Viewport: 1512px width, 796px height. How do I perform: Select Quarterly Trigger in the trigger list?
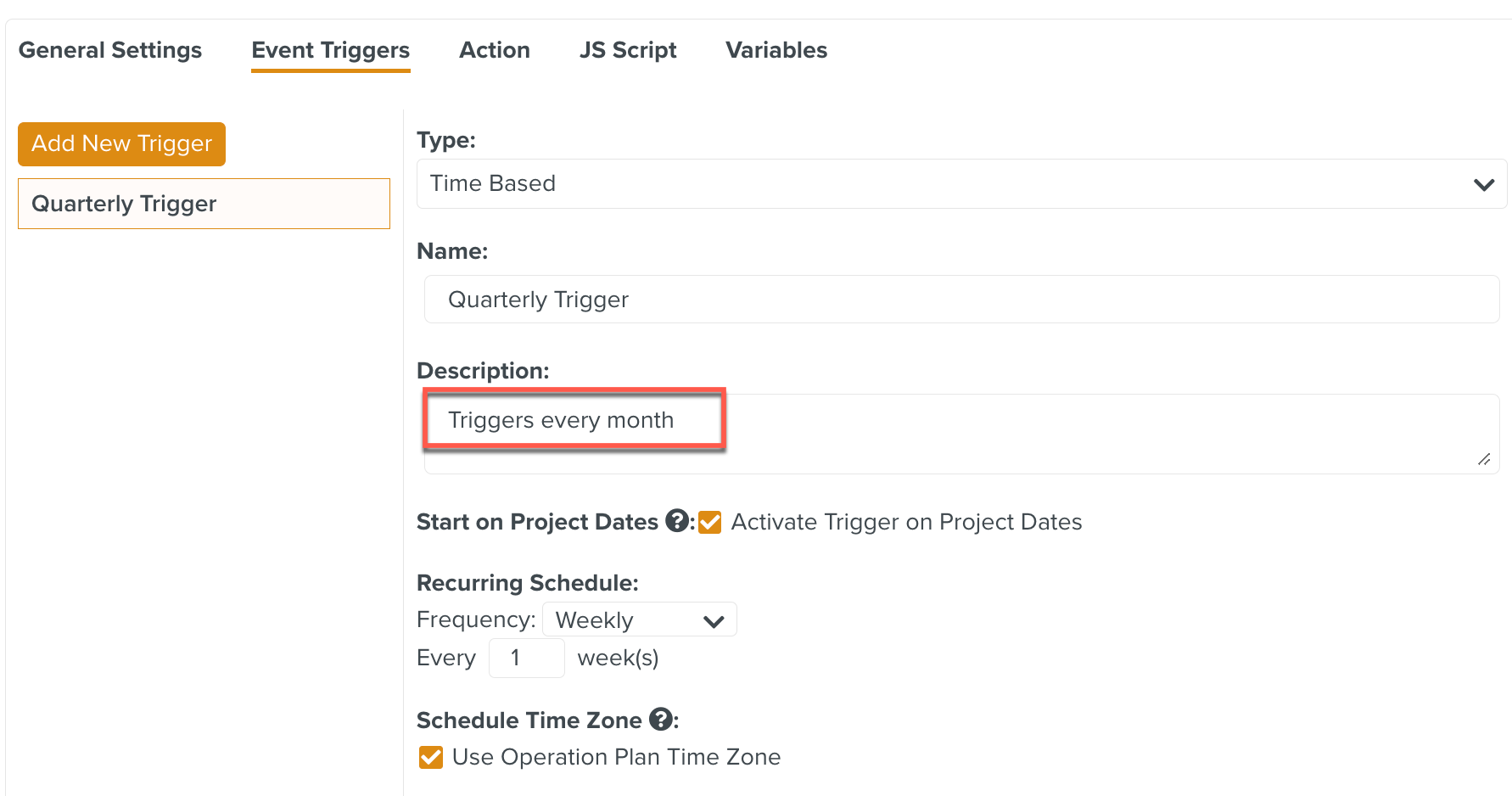pyautogui.click(x=204, y=204)
